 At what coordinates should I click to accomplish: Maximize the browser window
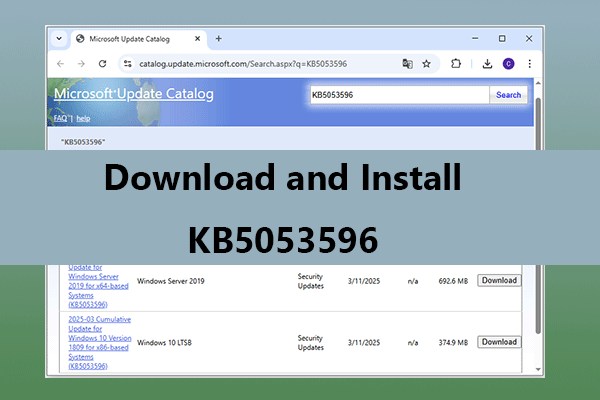pyautogui.click(x=502, y=38)
